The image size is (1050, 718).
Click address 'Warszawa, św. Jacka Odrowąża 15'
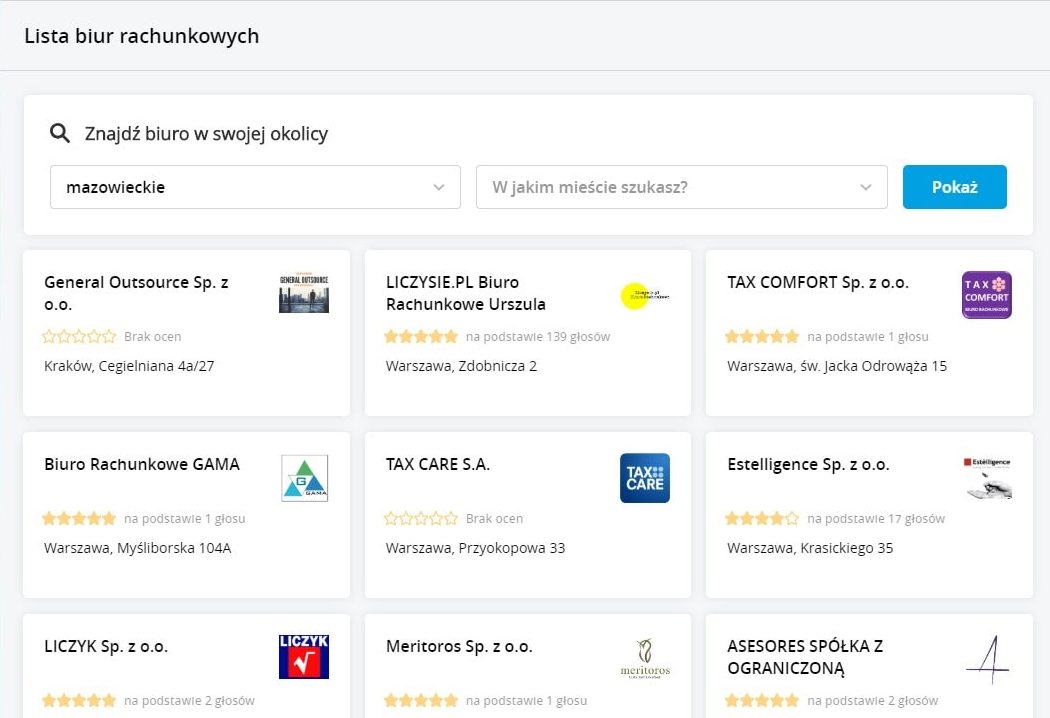click(x=837, y=366)
